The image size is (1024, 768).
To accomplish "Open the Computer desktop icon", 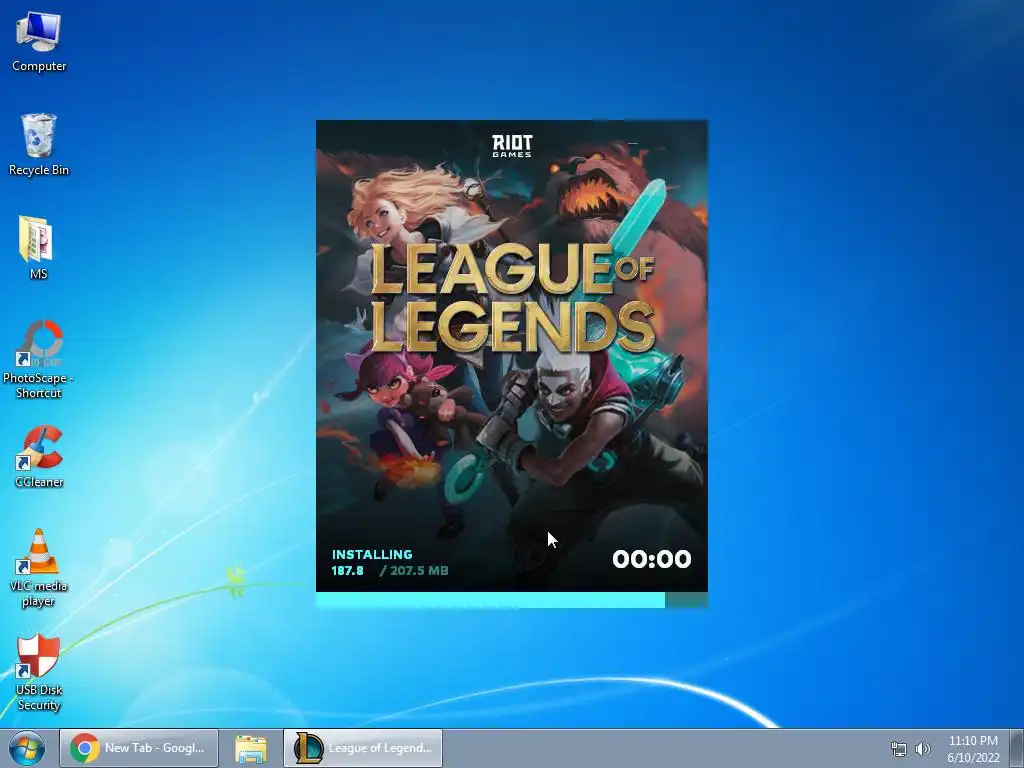I will click(39, 42).
